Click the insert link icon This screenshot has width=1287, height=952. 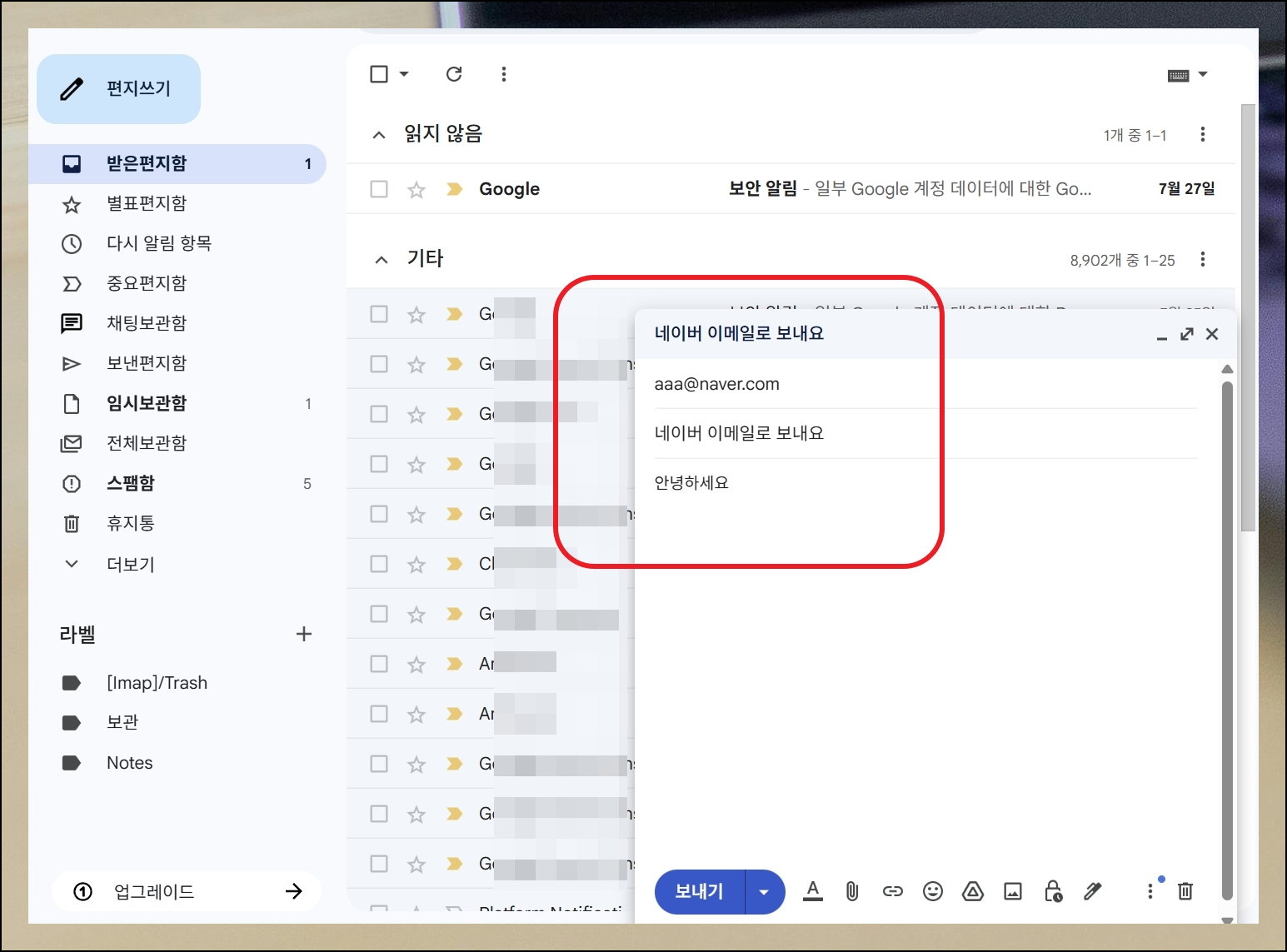pos(893,891)
